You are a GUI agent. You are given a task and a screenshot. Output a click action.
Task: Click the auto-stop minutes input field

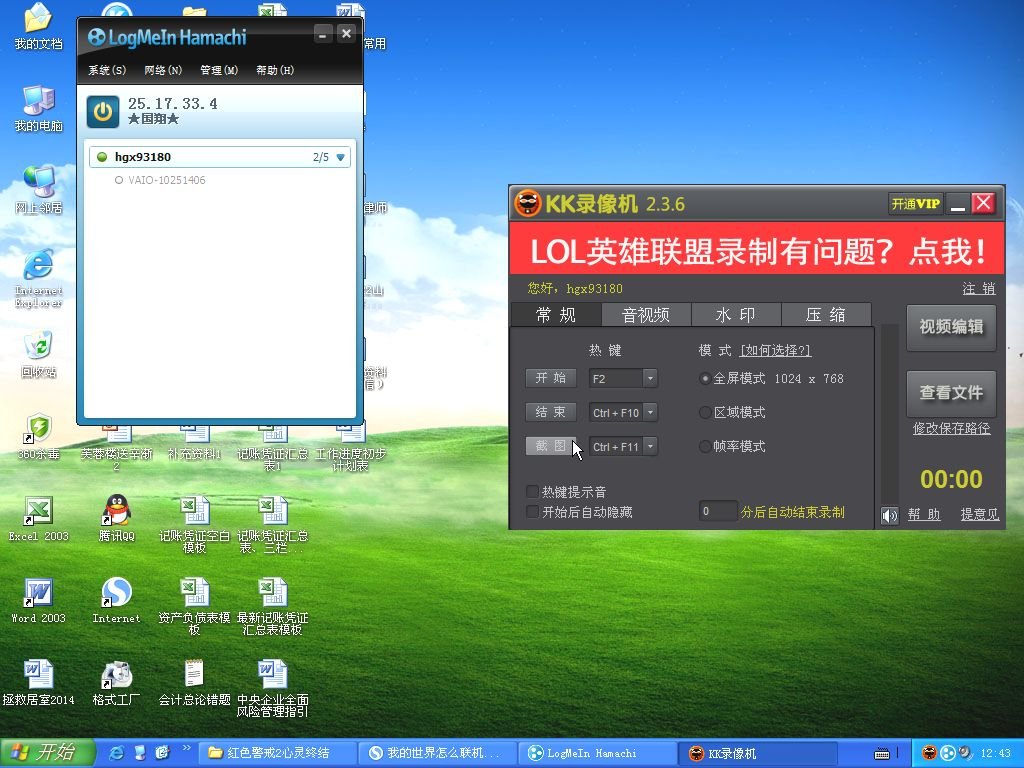[x=717, y=510]
